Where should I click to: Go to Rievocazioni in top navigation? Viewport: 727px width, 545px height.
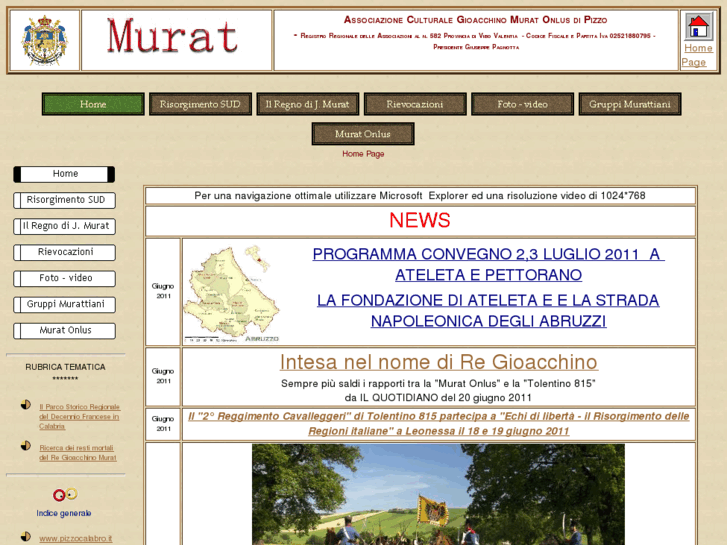coord(415,104)
